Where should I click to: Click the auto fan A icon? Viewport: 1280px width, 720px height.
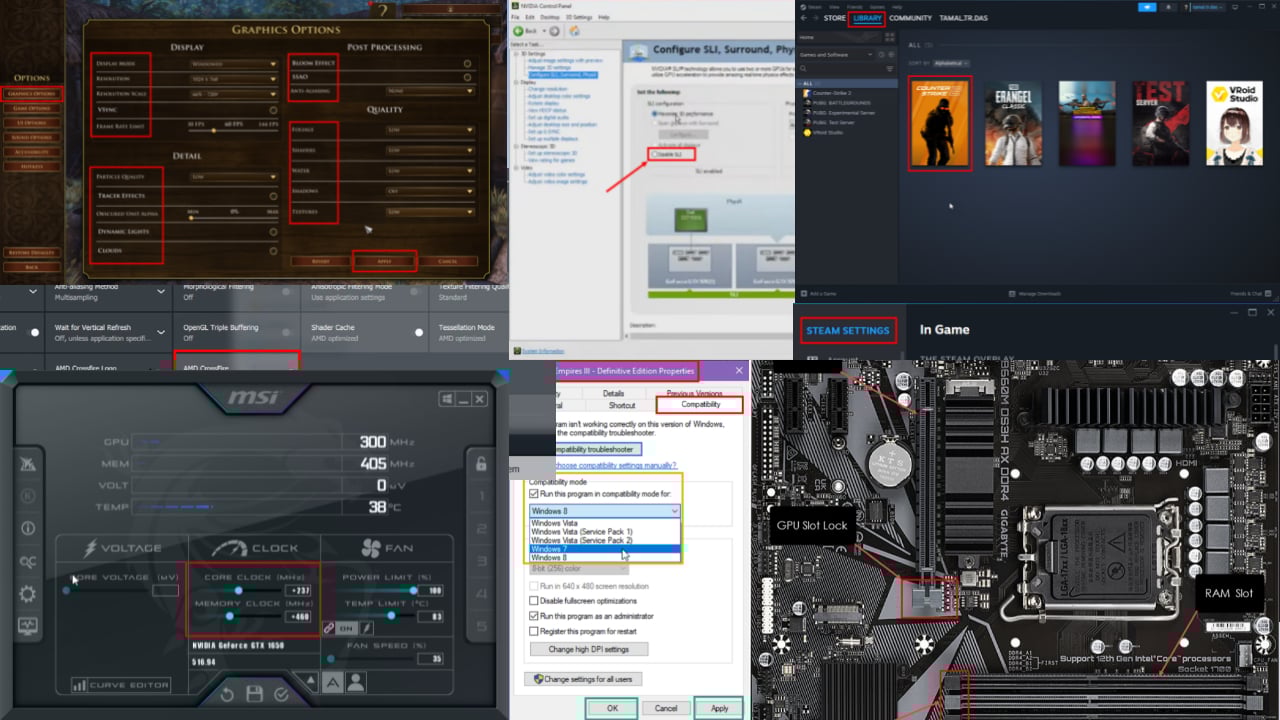pyautogui.click(x=333, y=682)
